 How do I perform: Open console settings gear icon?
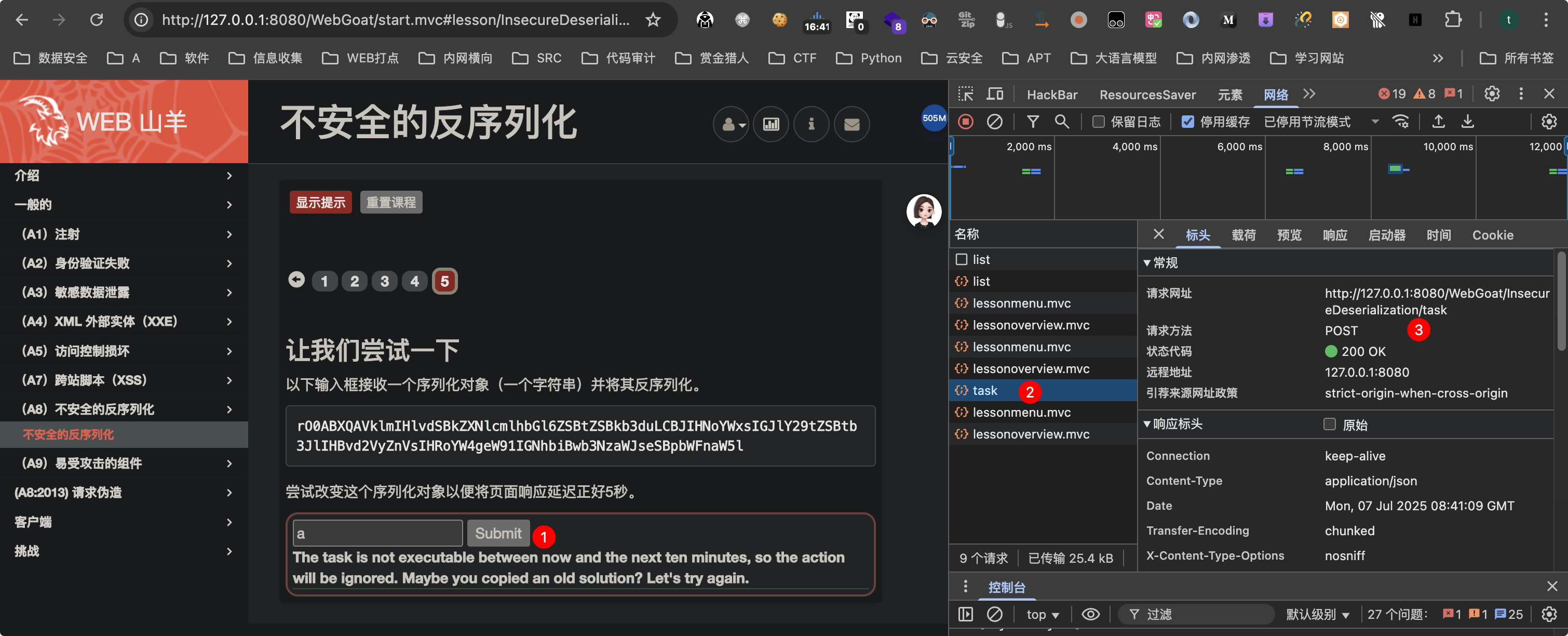[1548, 614]
